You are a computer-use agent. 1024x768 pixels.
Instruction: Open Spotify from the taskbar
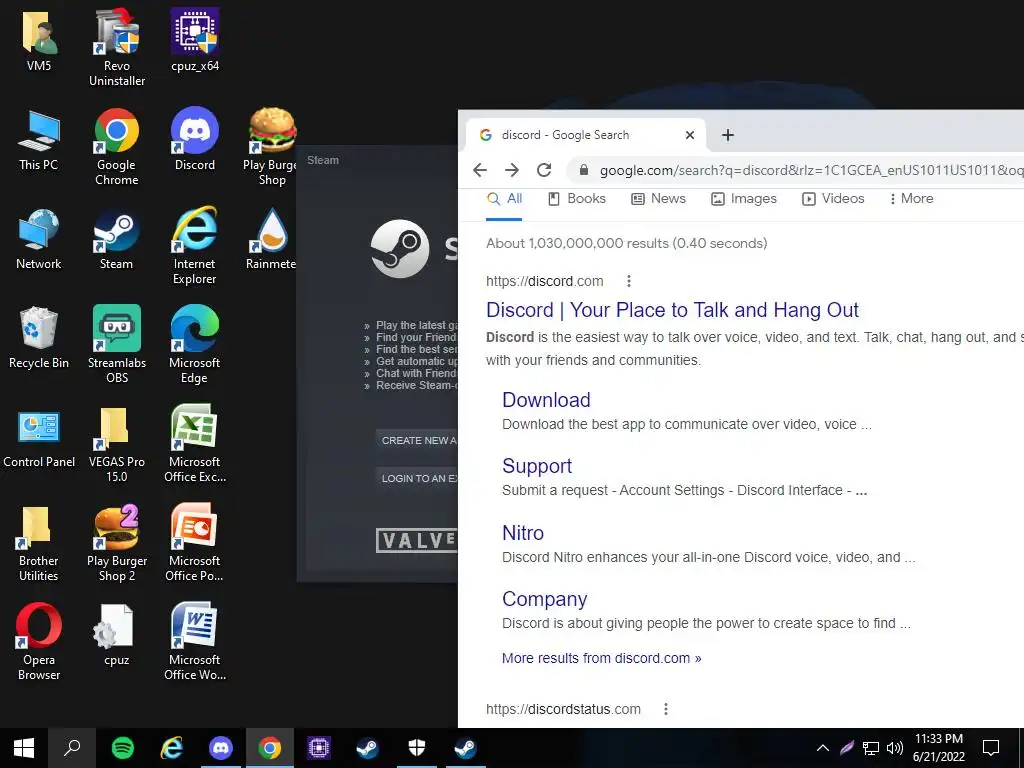[x=123, y=748]
